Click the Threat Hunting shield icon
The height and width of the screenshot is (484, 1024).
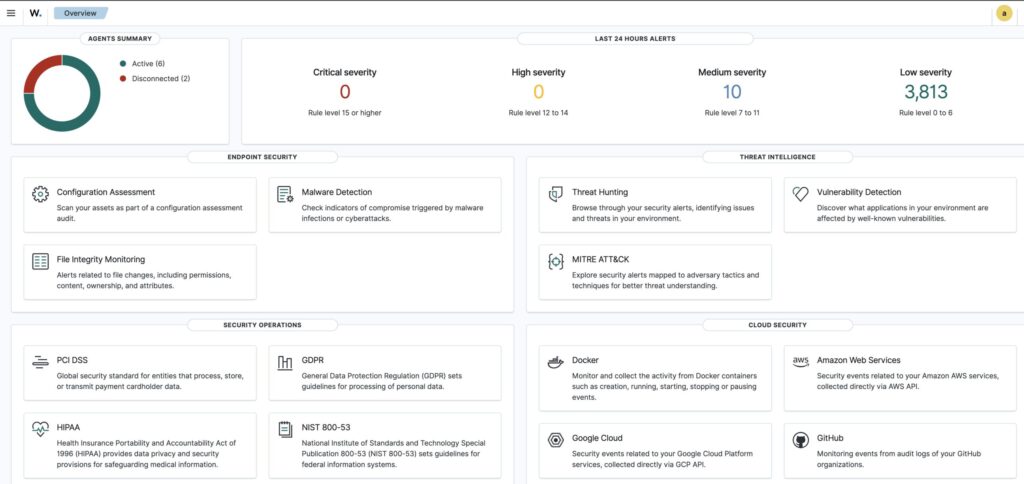[x=555, y=194]
